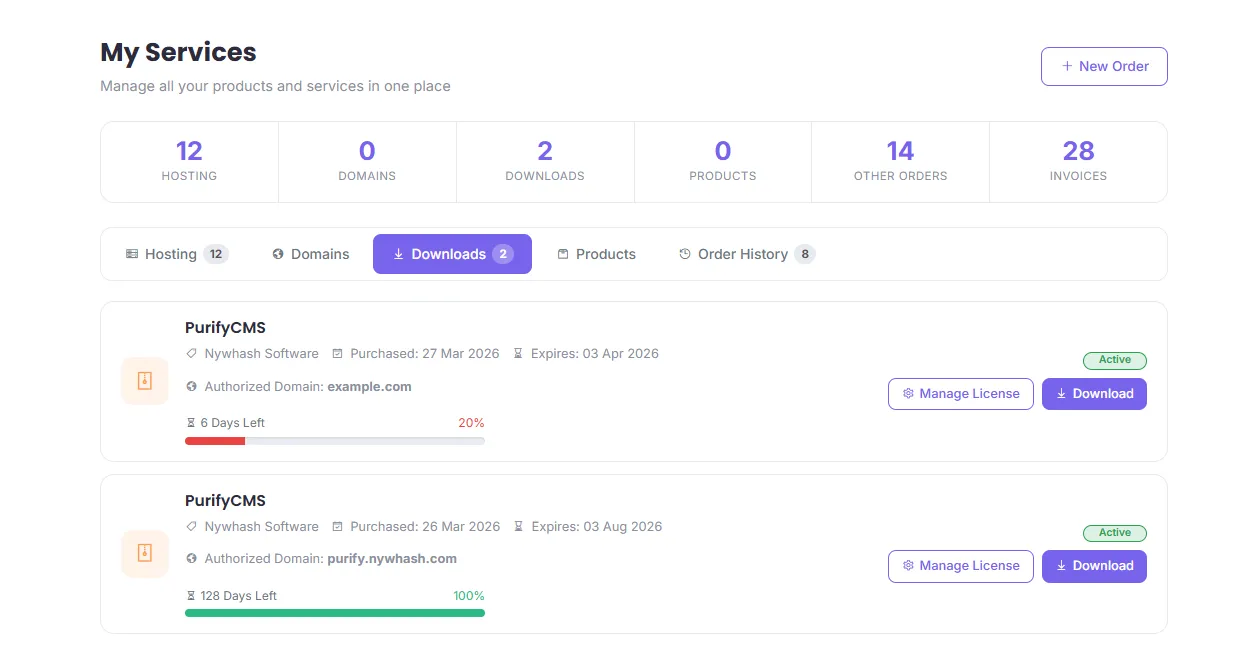Switch to the Hosting tab
This screenshot has height=671, width=1257.
[177, 254]
